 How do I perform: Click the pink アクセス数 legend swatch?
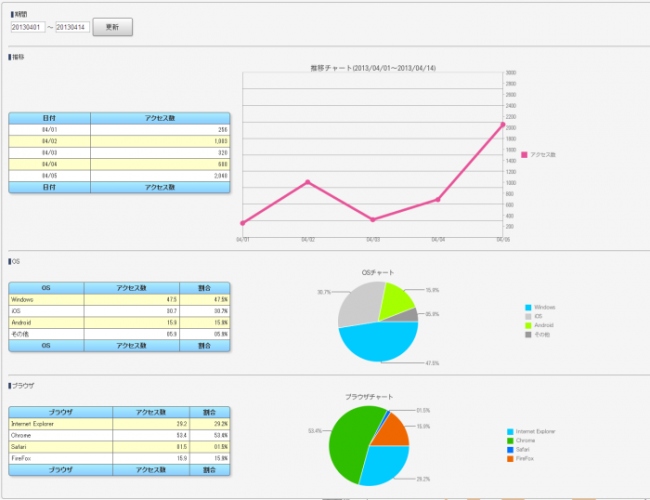(x=524, y=155)
